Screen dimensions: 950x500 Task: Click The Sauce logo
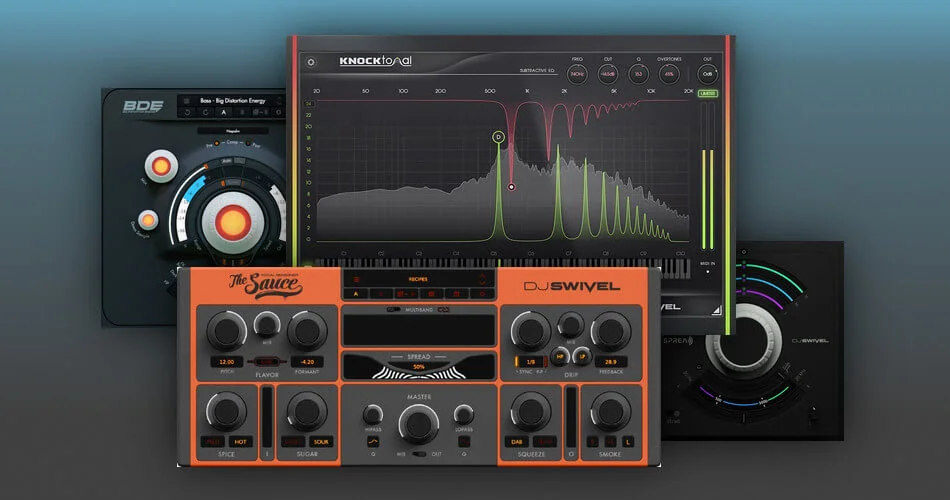click(265, 285)
